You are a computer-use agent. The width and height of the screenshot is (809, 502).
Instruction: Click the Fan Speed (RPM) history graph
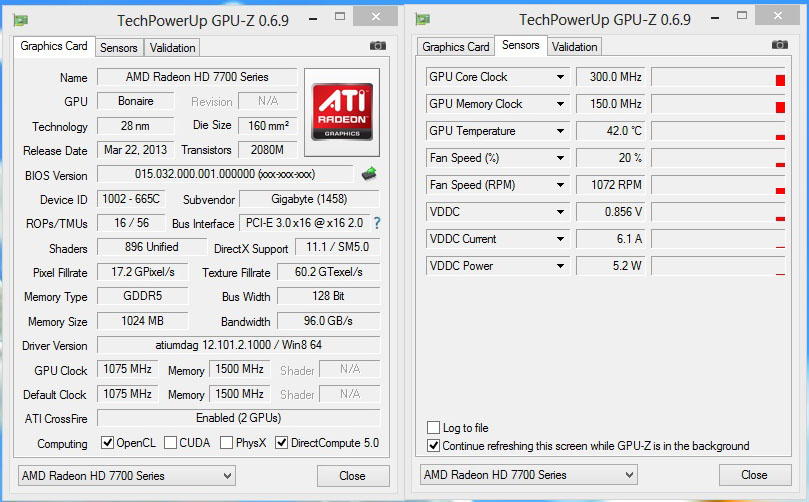click(x=718, y=185)
